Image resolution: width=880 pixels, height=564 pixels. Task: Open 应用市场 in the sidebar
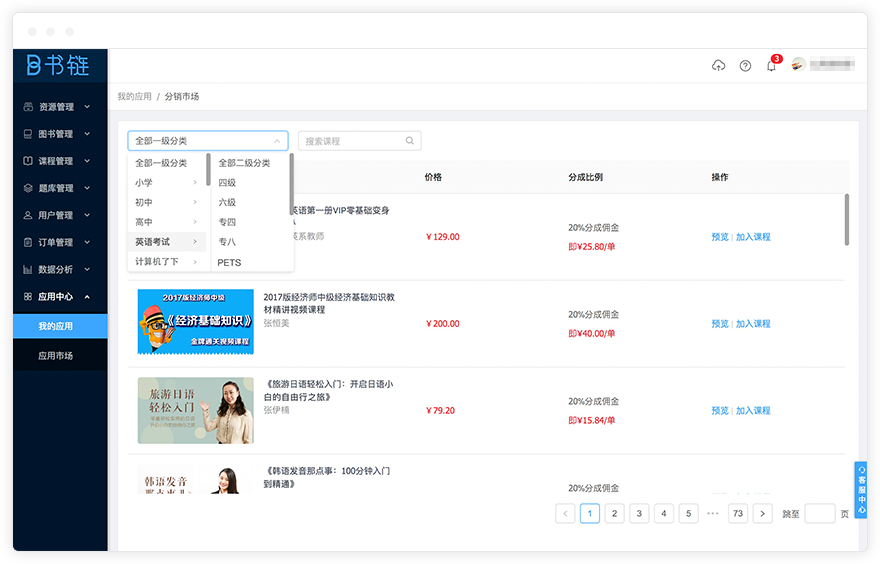(55, 355)
